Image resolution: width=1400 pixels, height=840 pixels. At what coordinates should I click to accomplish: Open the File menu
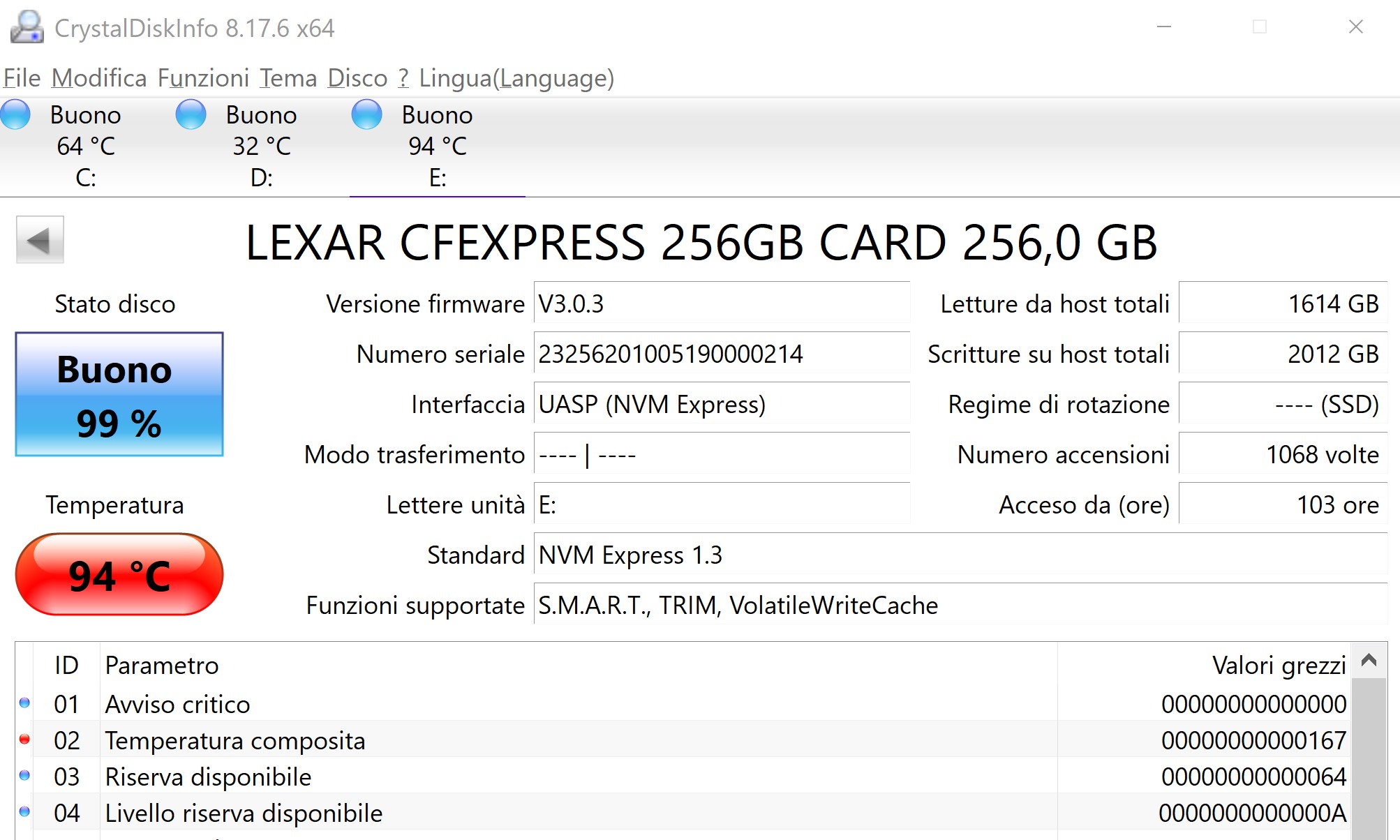22,78
